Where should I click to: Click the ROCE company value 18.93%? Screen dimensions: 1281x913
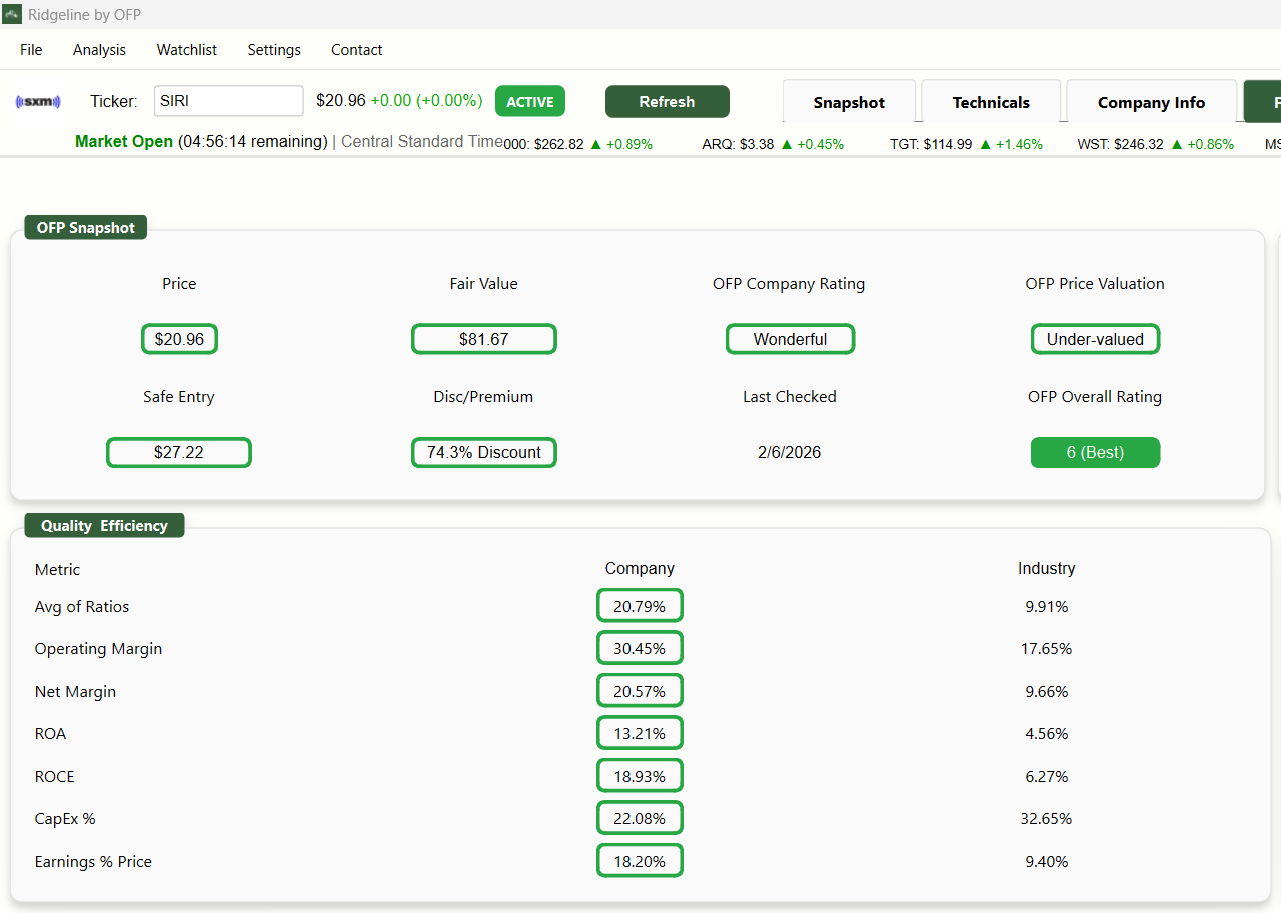(x=640, y=776)
